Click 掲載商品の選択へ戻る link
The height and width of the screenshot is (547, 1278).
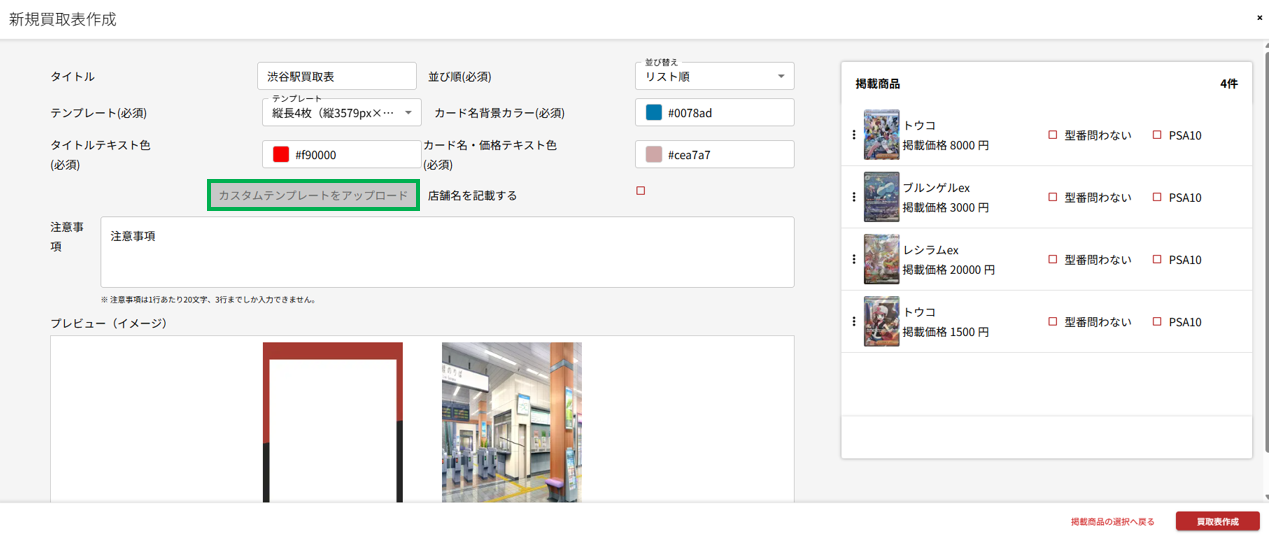coord(1112,522)
